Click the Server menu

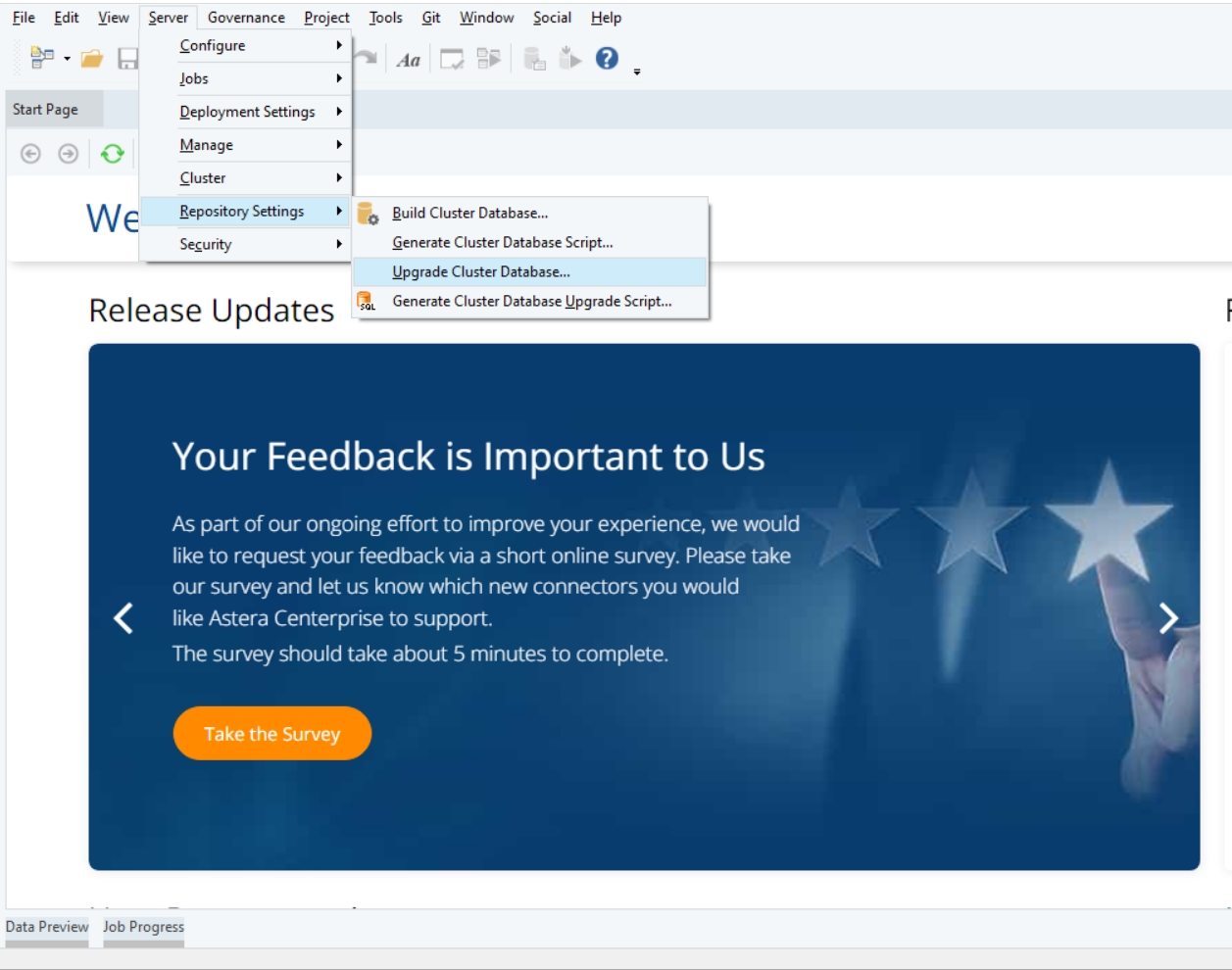click(x=169, y=18)
